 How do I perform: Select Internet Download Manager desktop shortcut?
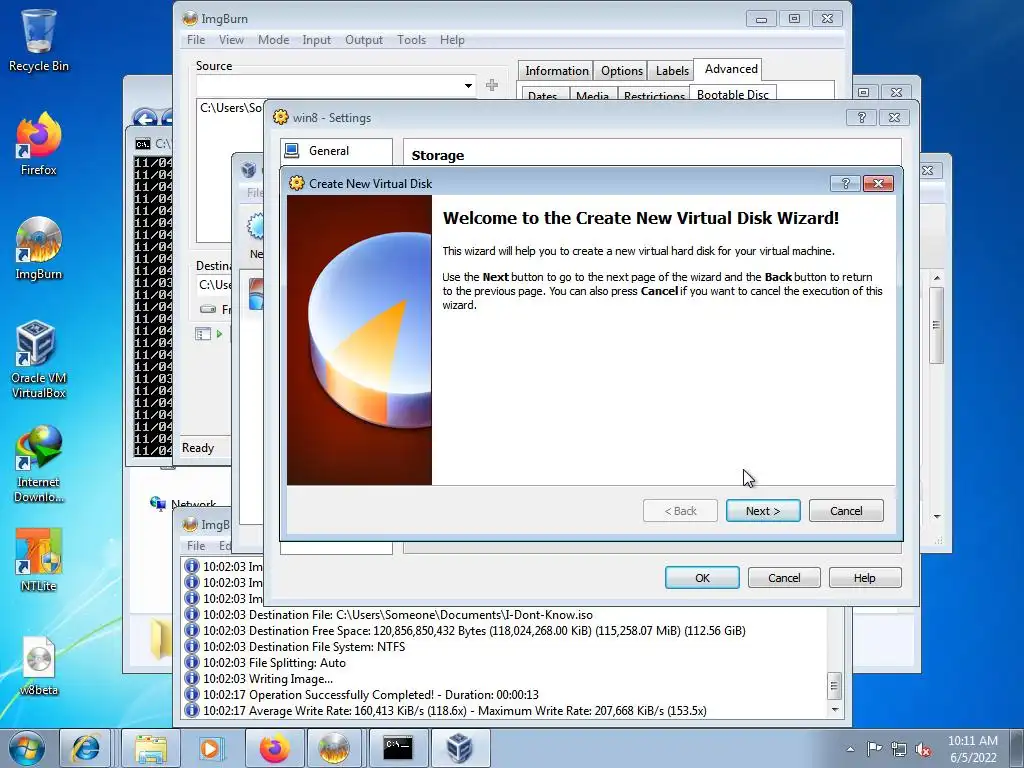click(x=39, y=464)
